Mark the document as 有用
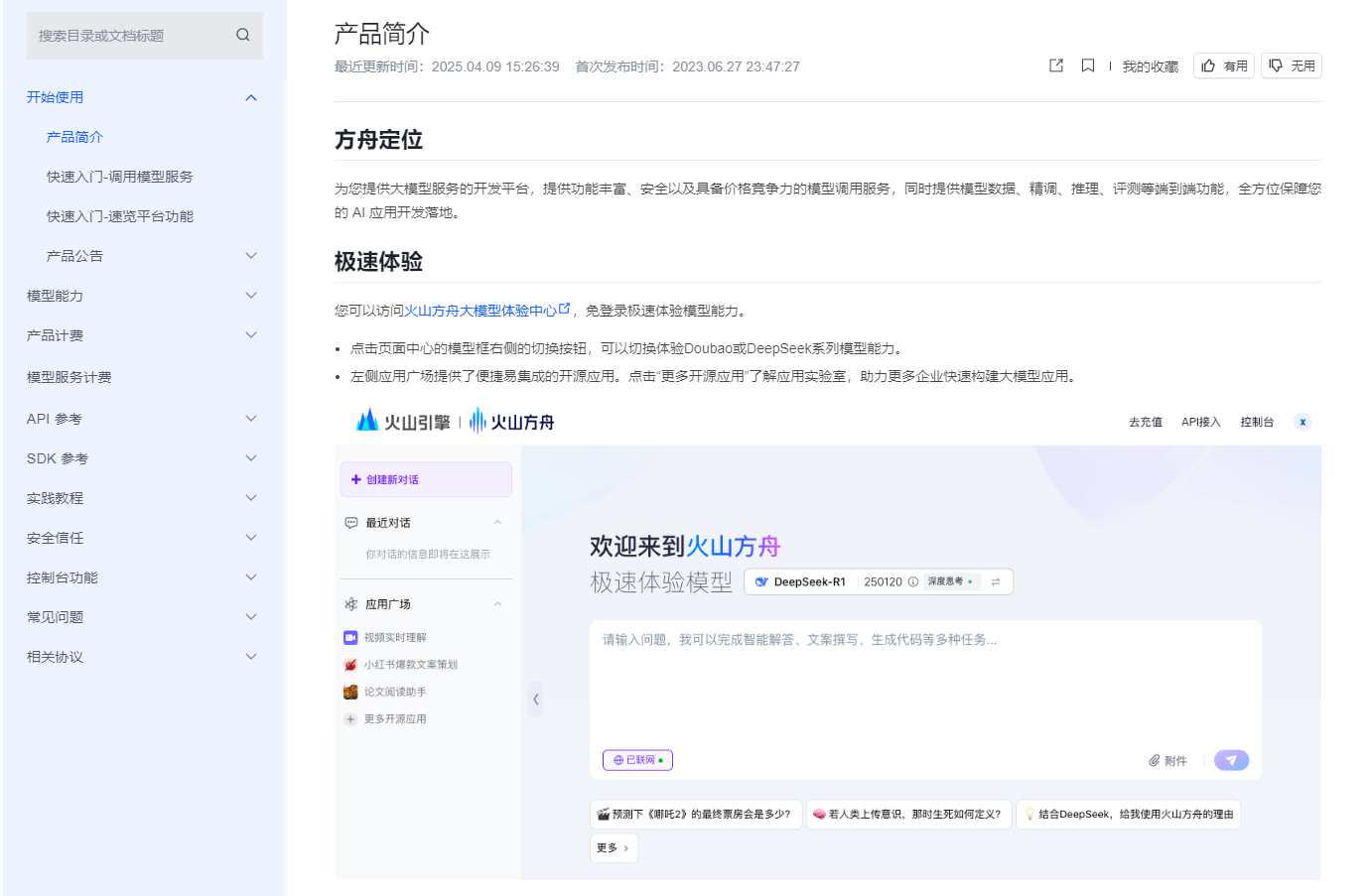This screenshot has height=896, width=1369. (1224, 65)
